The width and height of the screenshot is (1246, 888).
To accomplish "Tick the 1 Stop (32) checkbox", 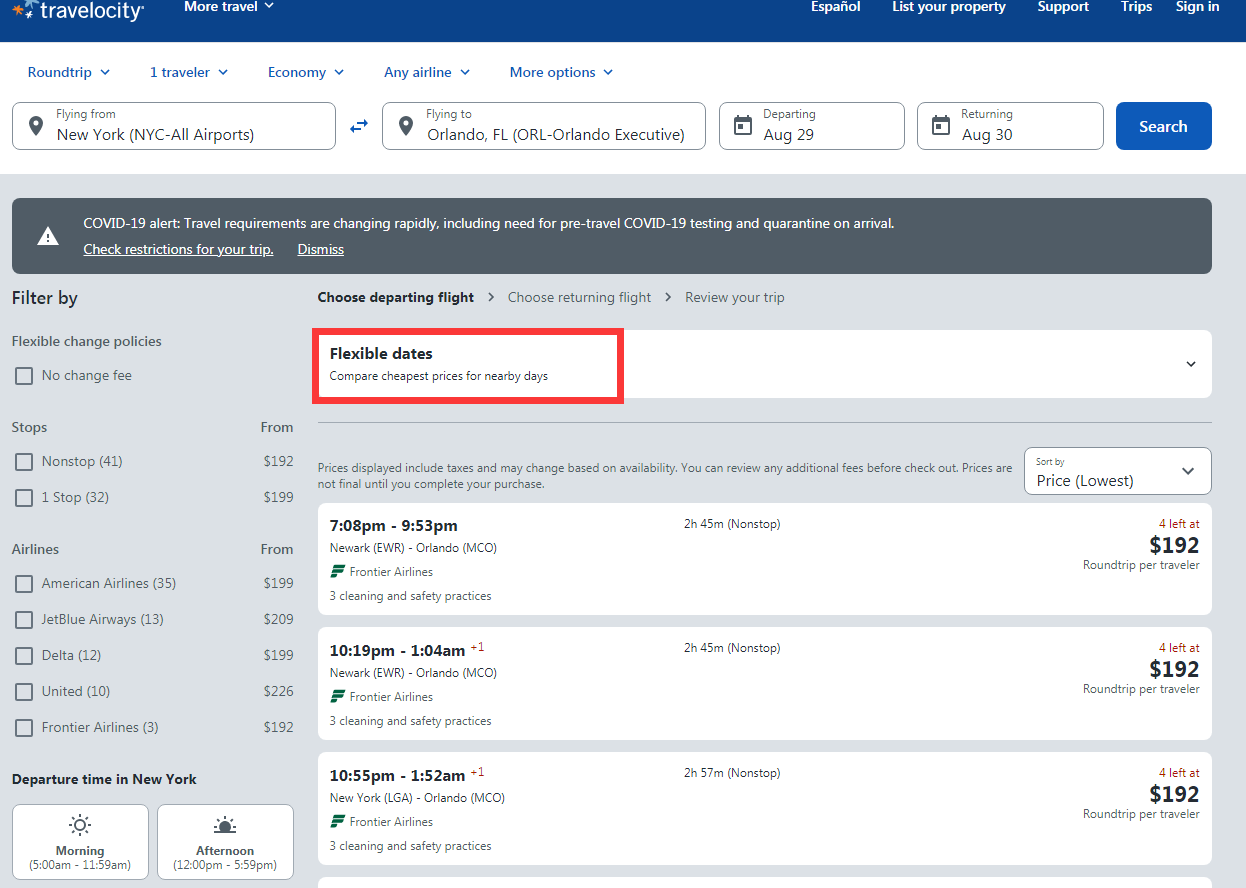I will click(x=24, y=498).
